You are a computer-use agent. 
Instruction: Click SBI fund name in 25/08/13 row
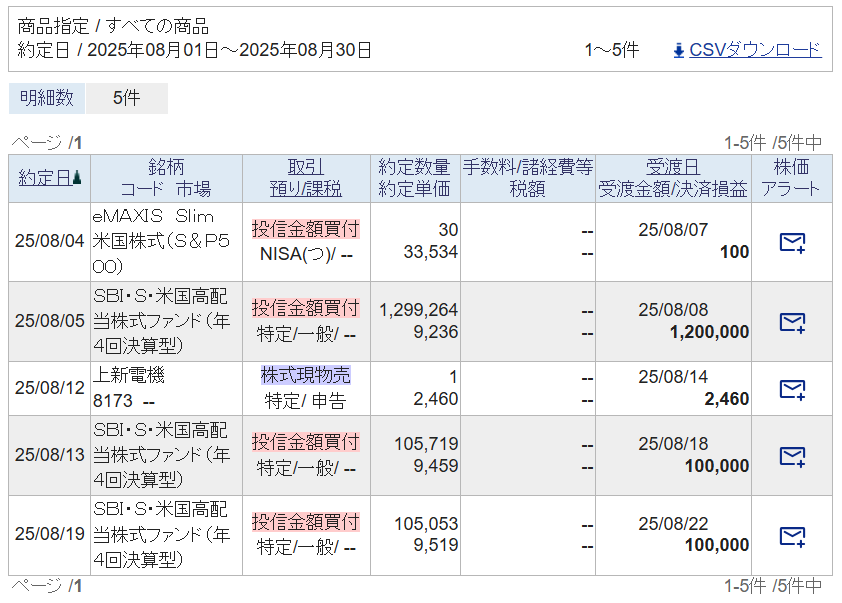pos(161,455)
